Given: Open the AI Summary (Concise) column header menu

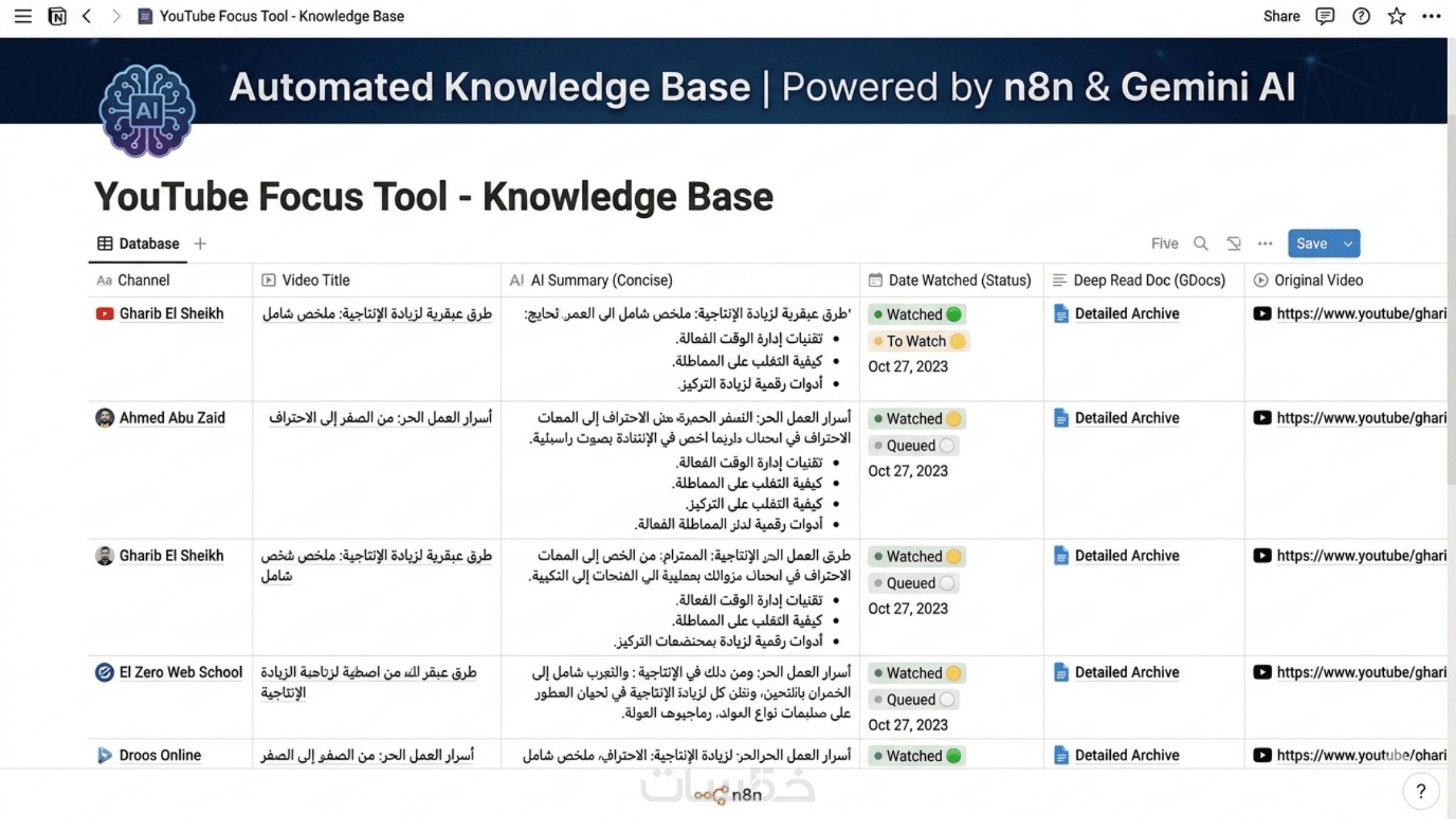Looking at the screenshot, I should [x=601, y=280].
